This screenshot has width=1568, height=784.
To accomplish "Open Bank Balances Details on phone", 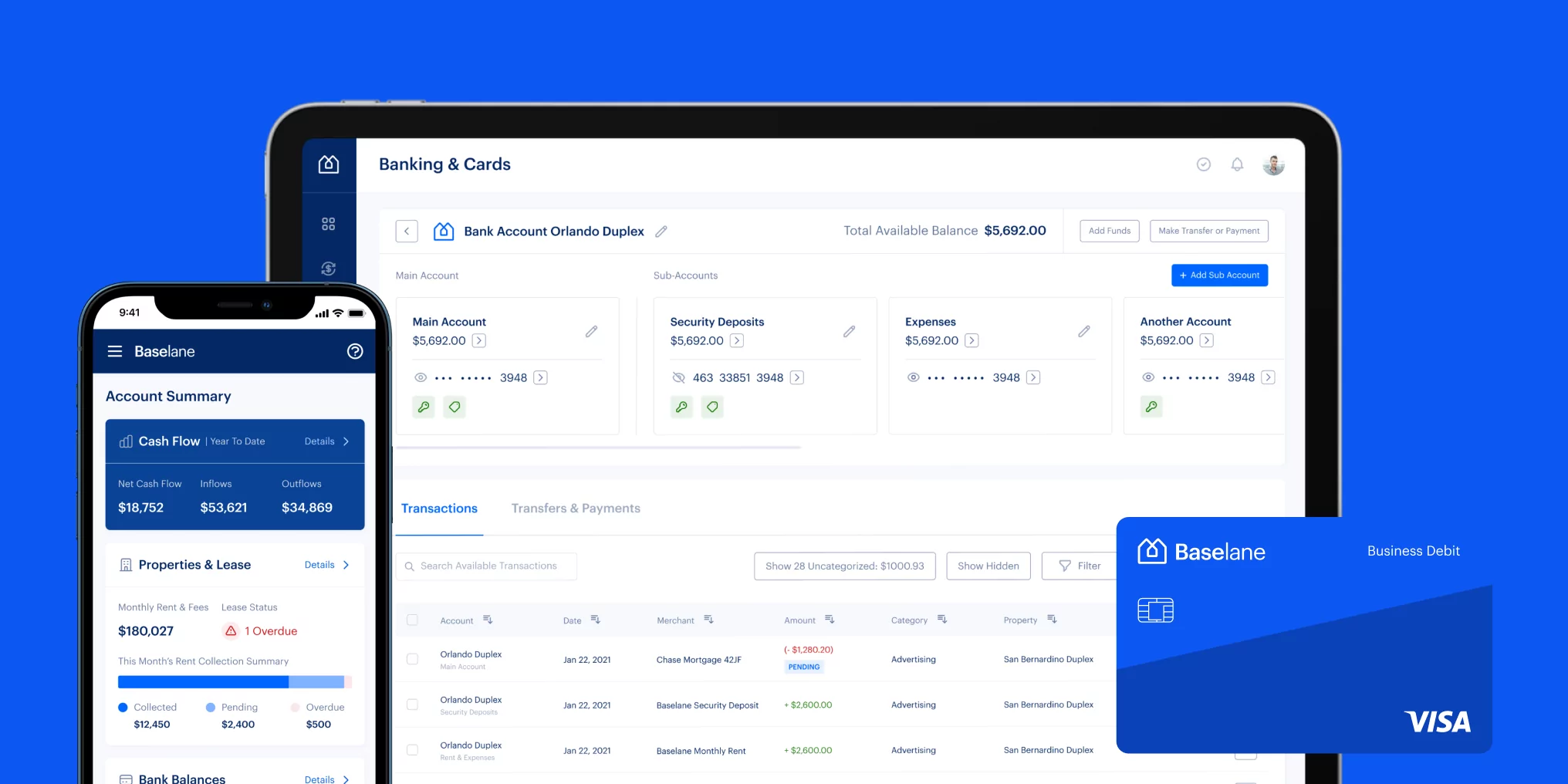I will [327, 778].
